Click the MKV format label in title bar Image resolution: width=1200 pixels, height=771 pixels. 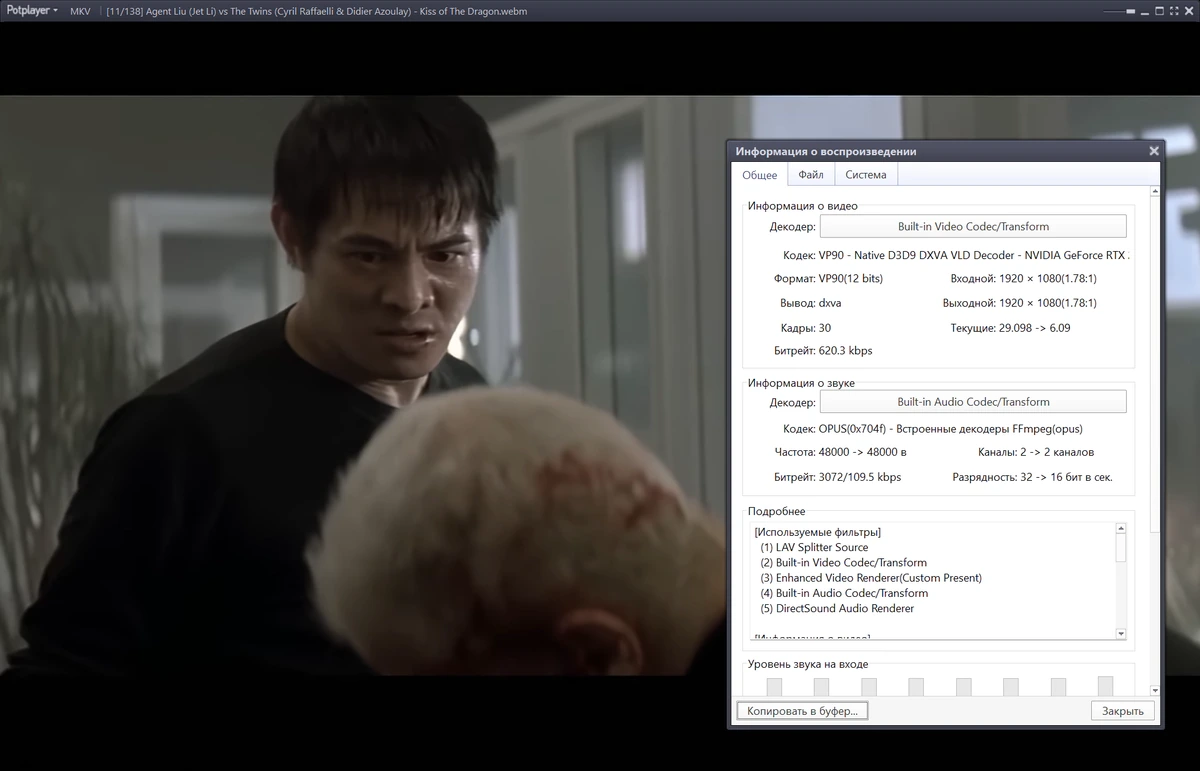point(80,11)
